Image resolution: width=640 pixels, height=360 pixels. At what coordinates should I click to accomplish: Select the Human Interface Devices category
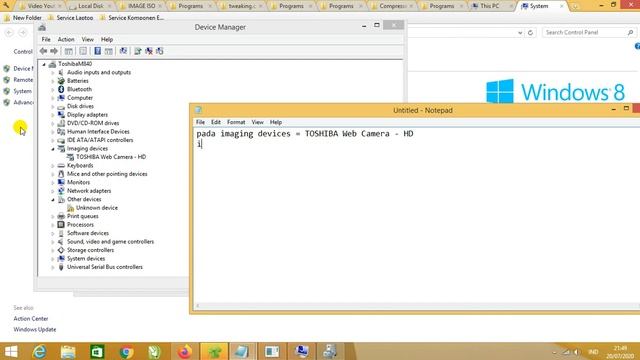click(98, 131)
